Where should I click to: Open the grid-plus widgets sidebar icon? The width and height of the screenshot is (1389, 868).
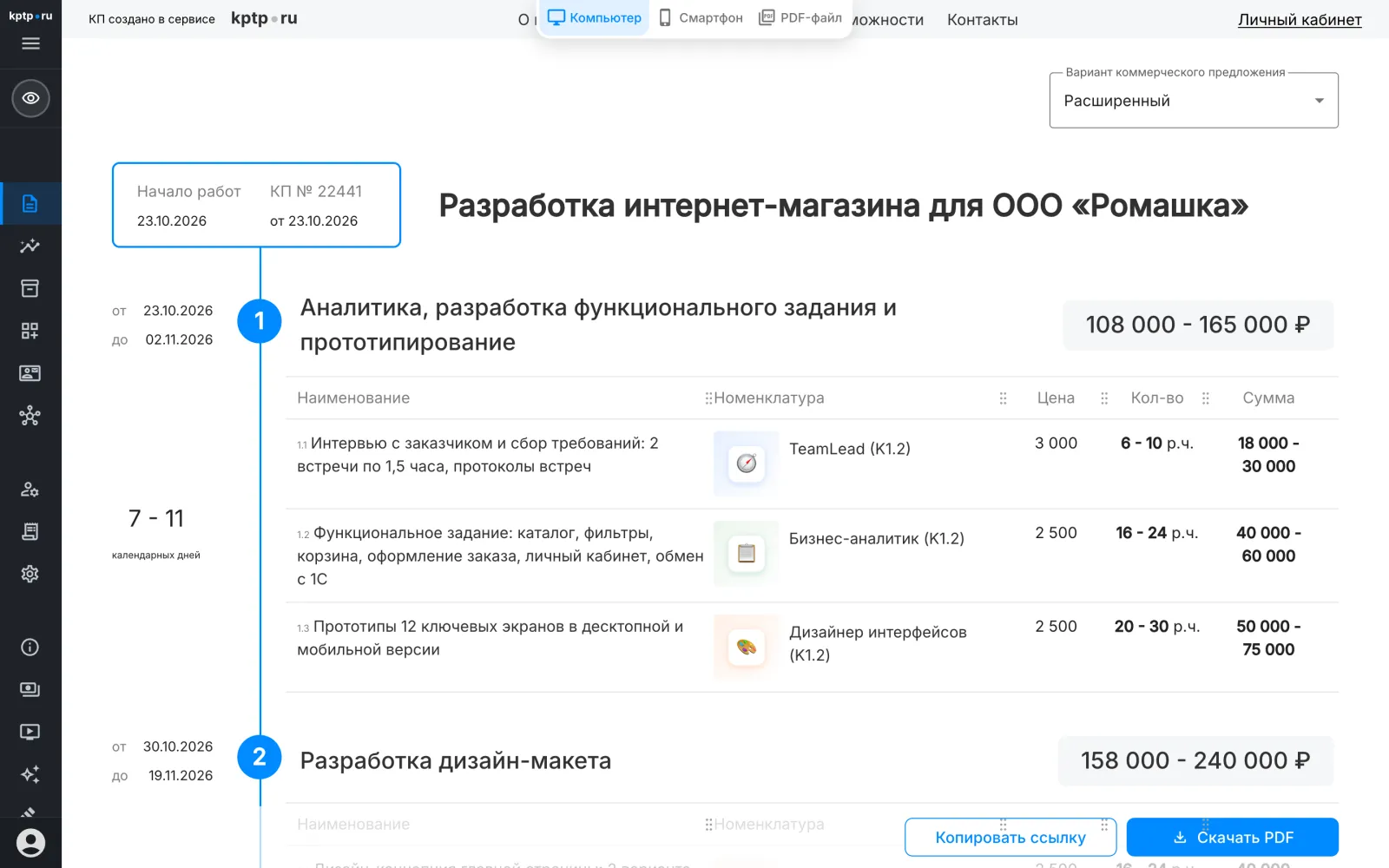(30, 331)
